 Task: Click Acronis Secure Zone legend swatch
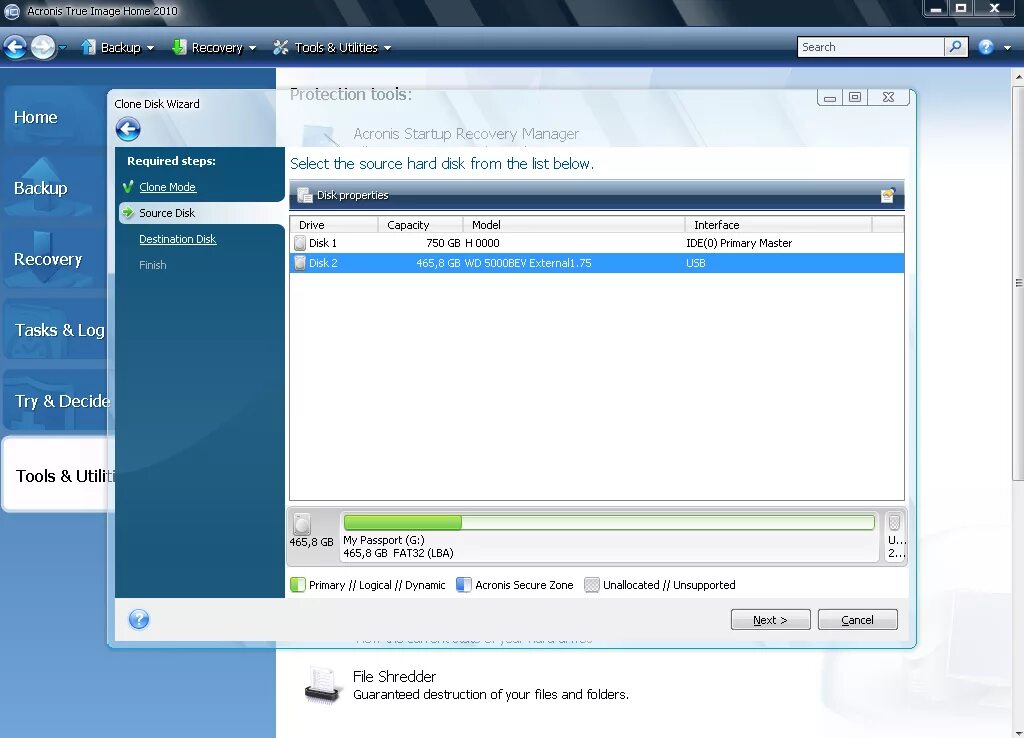pos(464,585)
